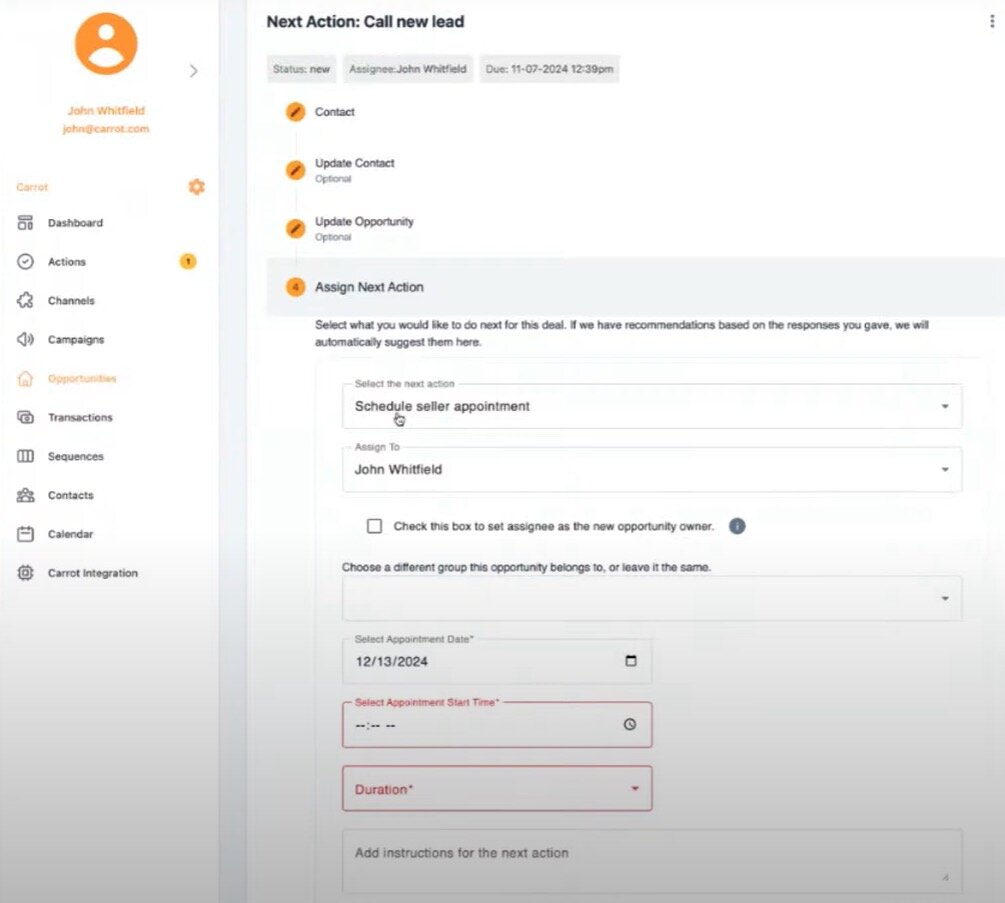Click the Update Opportunity step label
1005x903 pixels.
(x=364, y=222)
